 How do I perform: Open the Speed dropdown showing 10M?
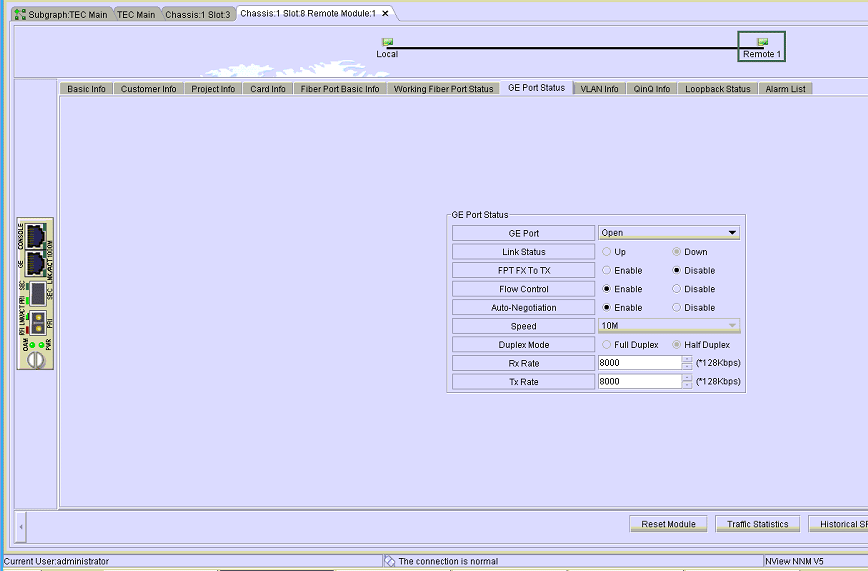(x=669, y=326)
